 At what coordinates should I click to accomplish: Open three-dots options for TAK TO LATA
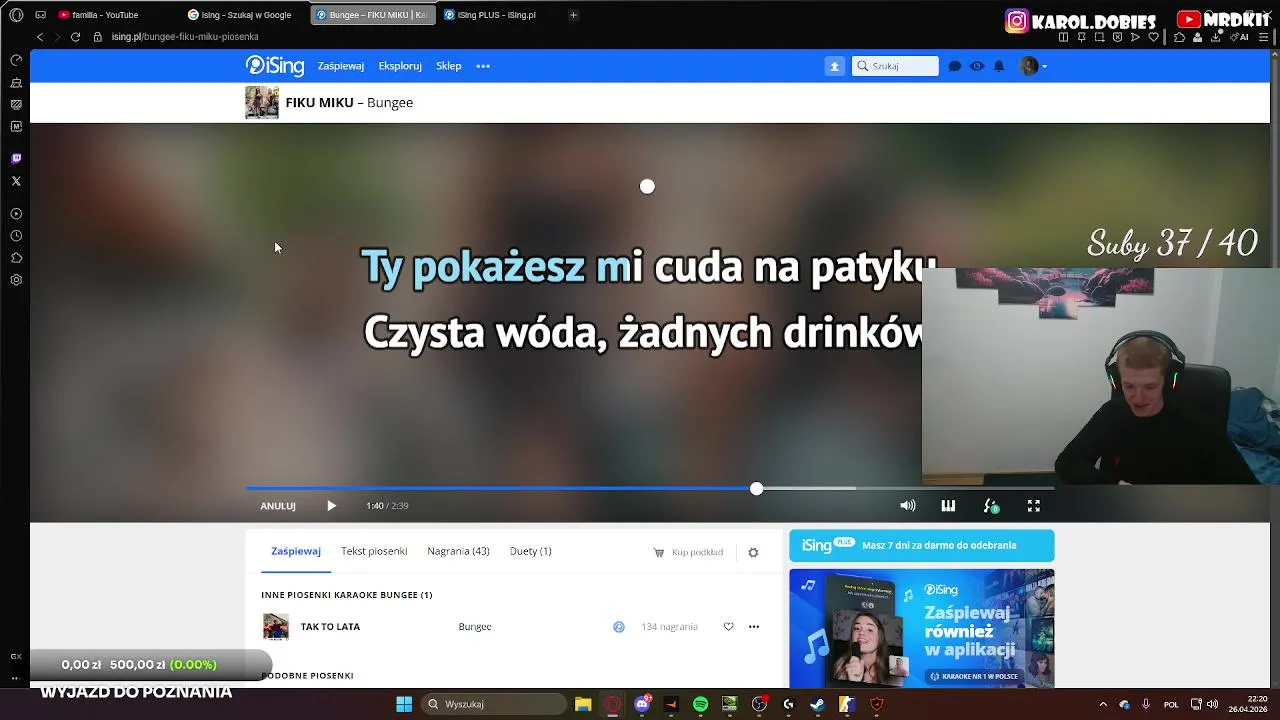pyautogui.click(x=754, y=627)
